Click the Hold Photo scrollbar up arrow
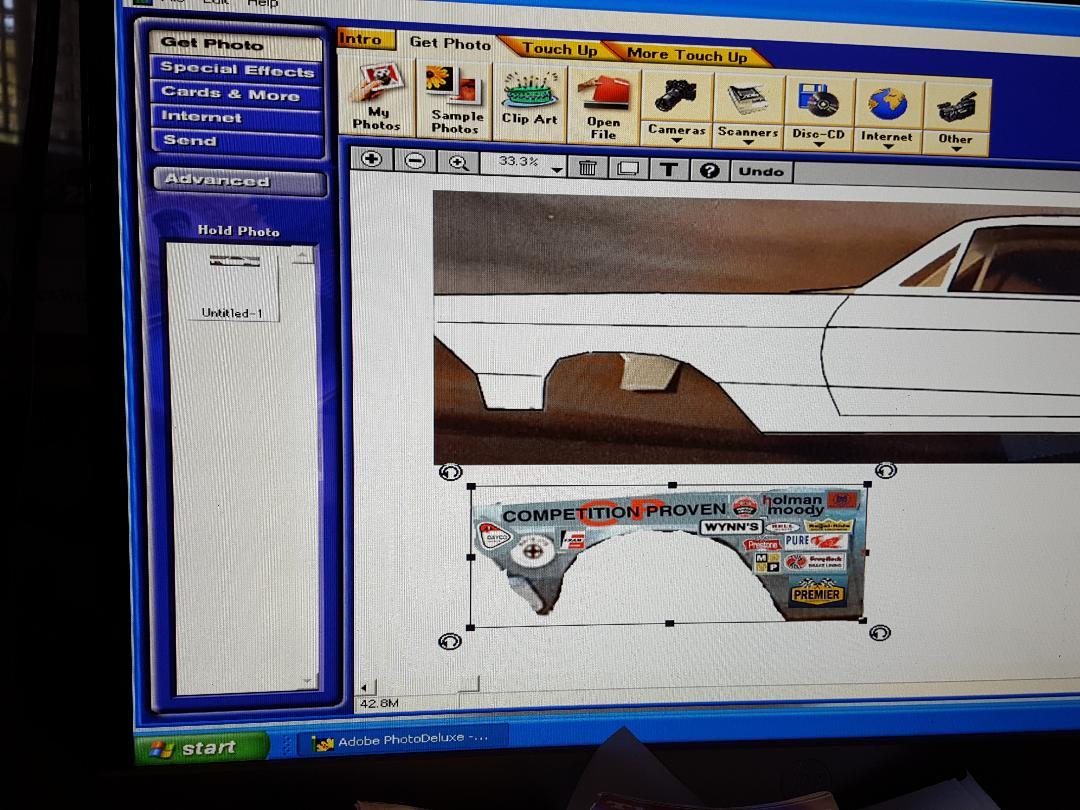 point(302,256)
